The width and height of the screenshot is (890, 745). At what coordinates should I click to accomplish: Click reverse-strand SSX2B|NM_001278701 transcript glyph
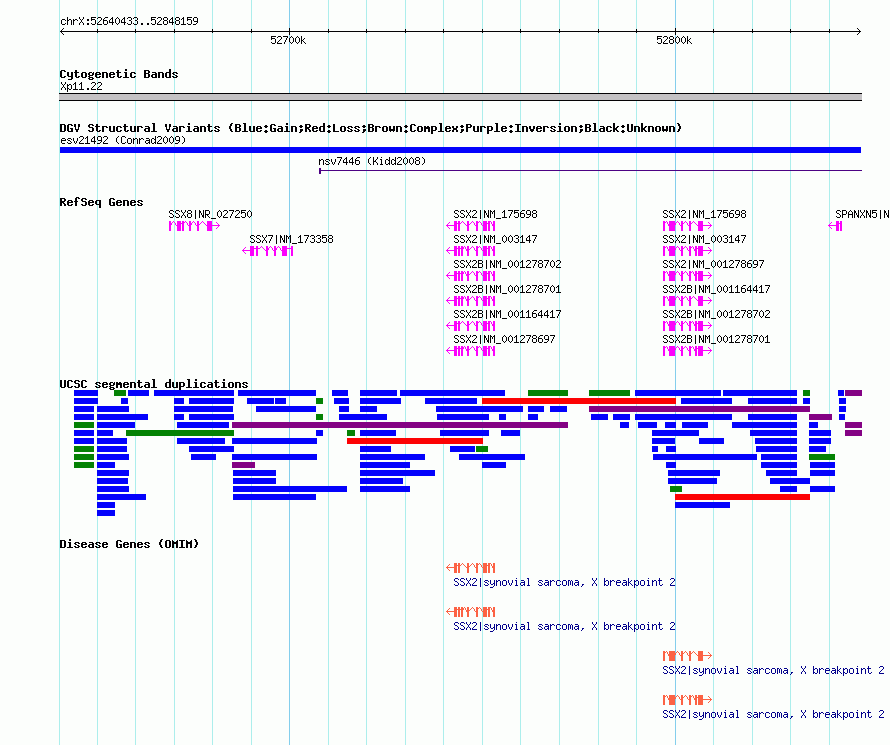[x=471, y=301]
